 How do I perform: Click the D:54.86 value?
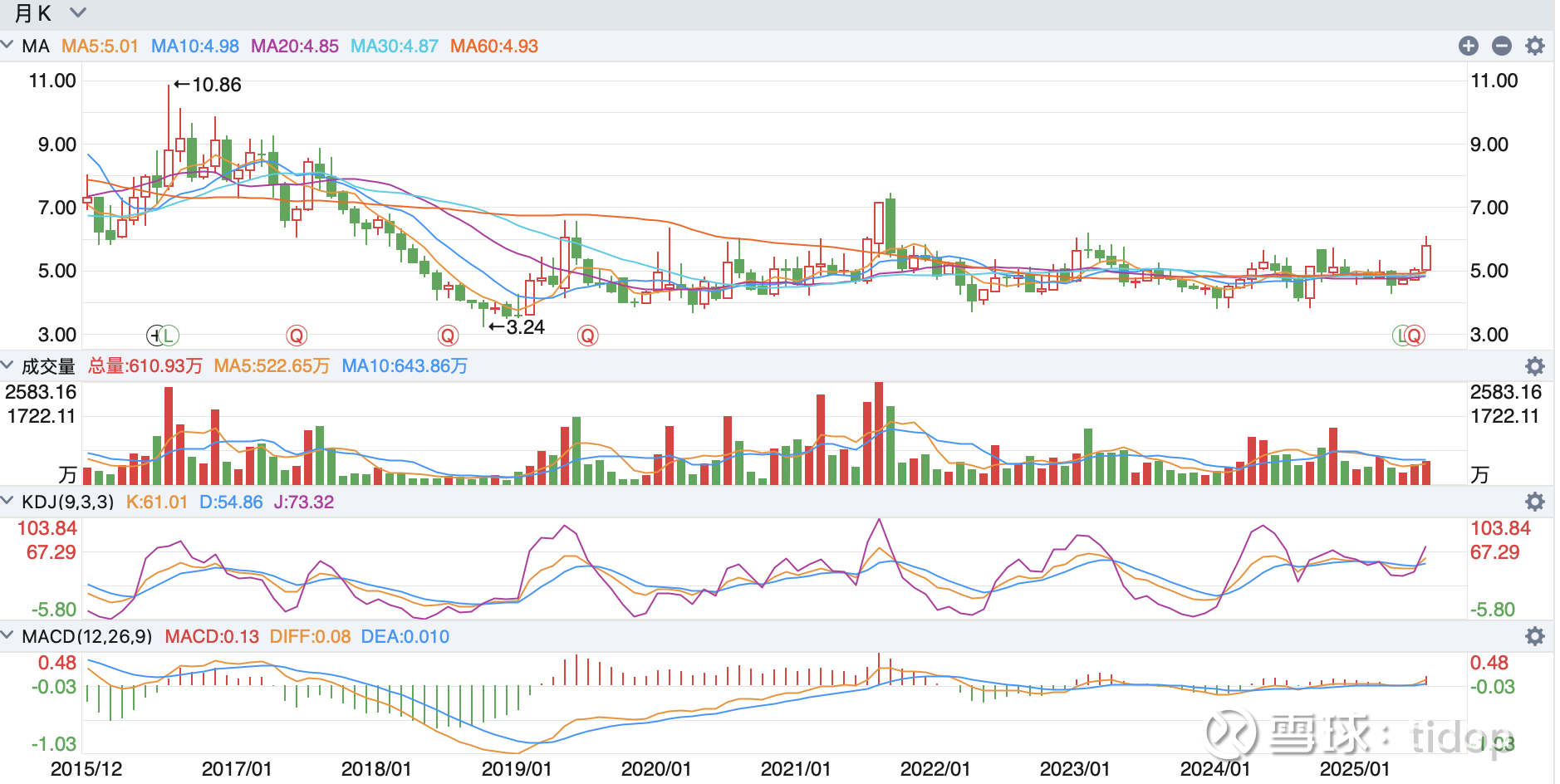[x=231, y=502]
